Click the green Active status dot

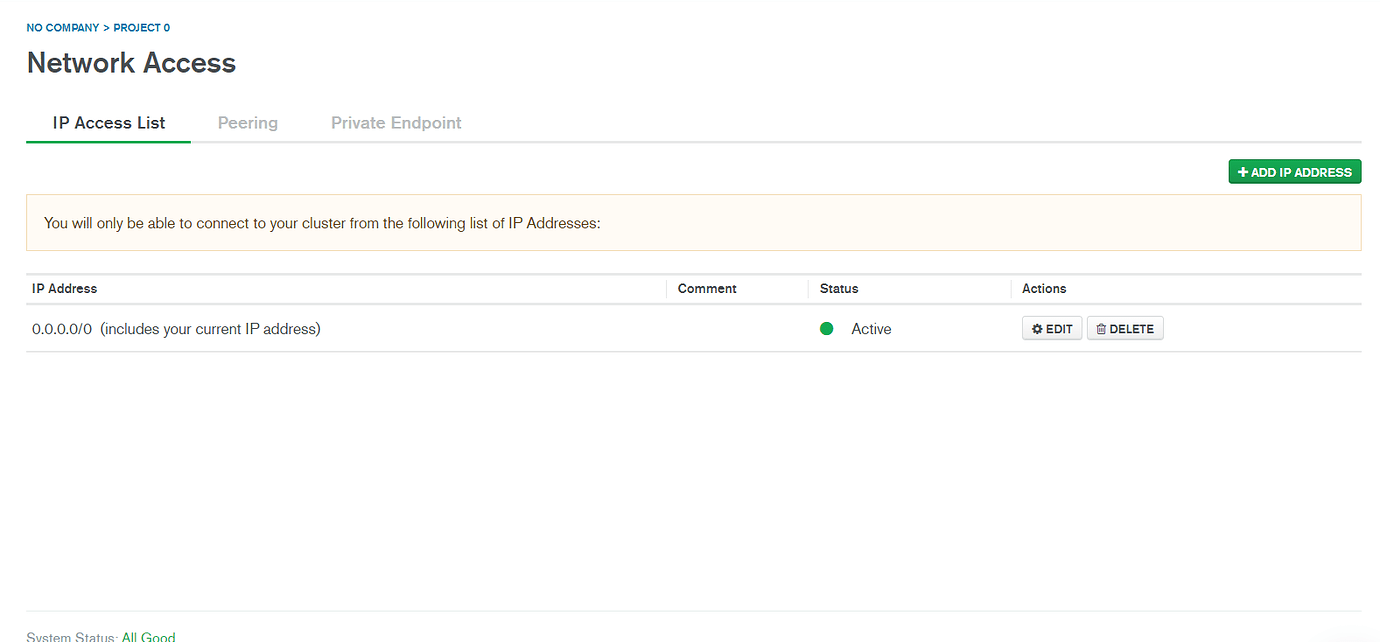(x=826, y=328)
